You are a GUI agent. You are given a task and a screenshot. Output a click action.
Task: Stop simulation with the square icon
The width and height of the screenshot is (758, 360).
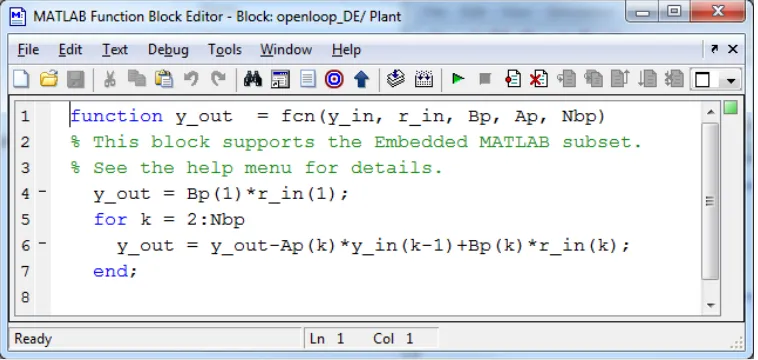point(485,79)
